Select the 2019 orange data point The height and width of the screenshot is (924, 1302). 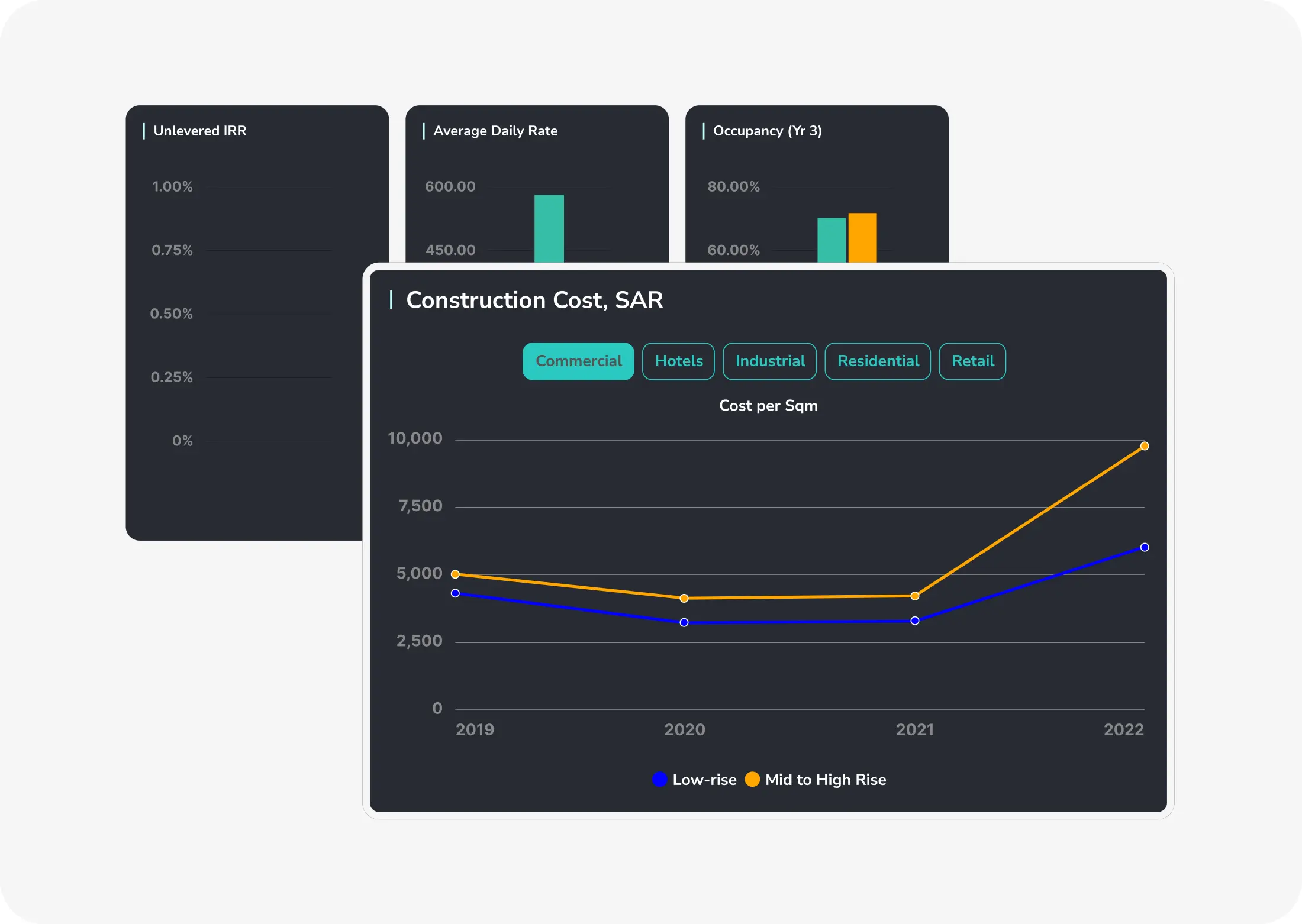[x=455, y=574]
